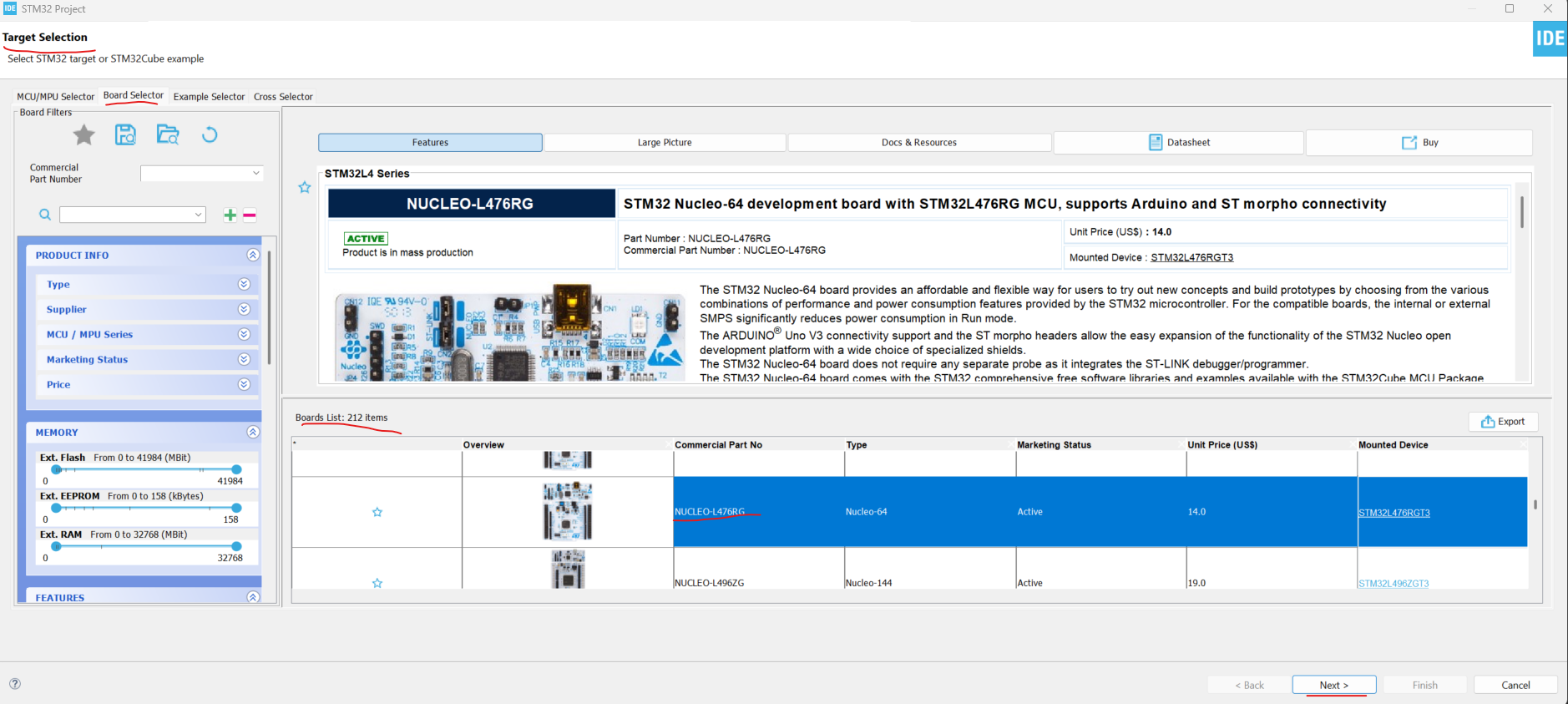Click Next to continue
This screenshot has width=1568, height=704.
tap(1334, 685)
